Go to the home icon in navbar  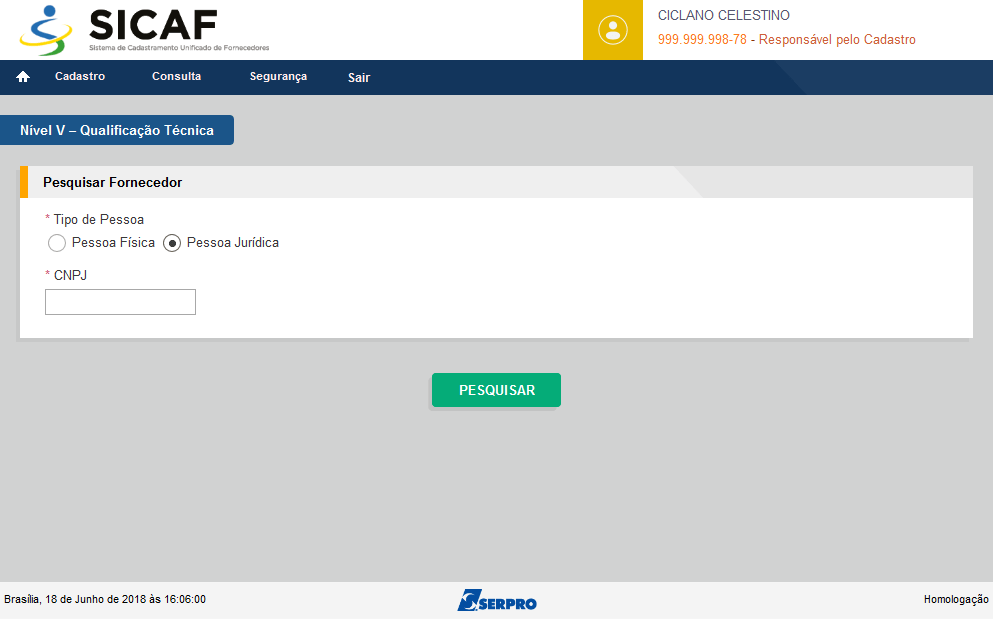pyautogui.click(x=23, y=77)
